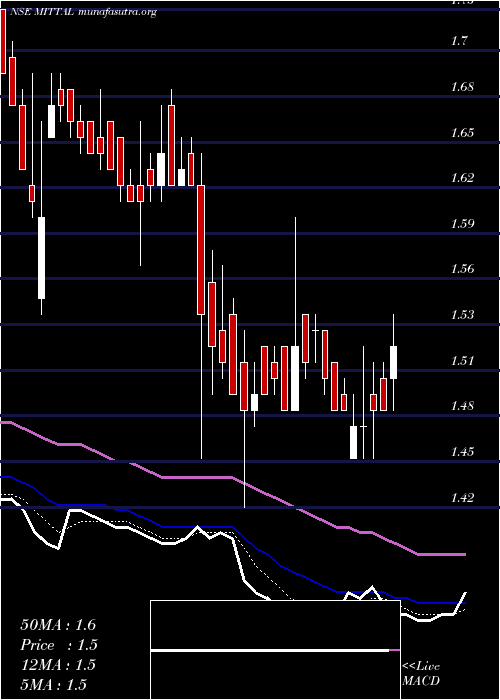The width and height of the screenshot is (500, 700).
Task: Click the 5MA : 1.5 legend text
Action: (54, 685)
